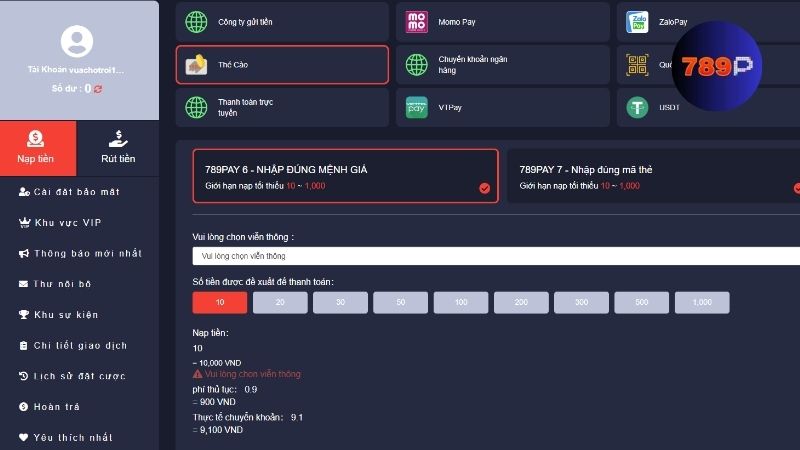Click the history clock icon
Viewport: 800px width, 450px height.
click(x=23, y=376)
